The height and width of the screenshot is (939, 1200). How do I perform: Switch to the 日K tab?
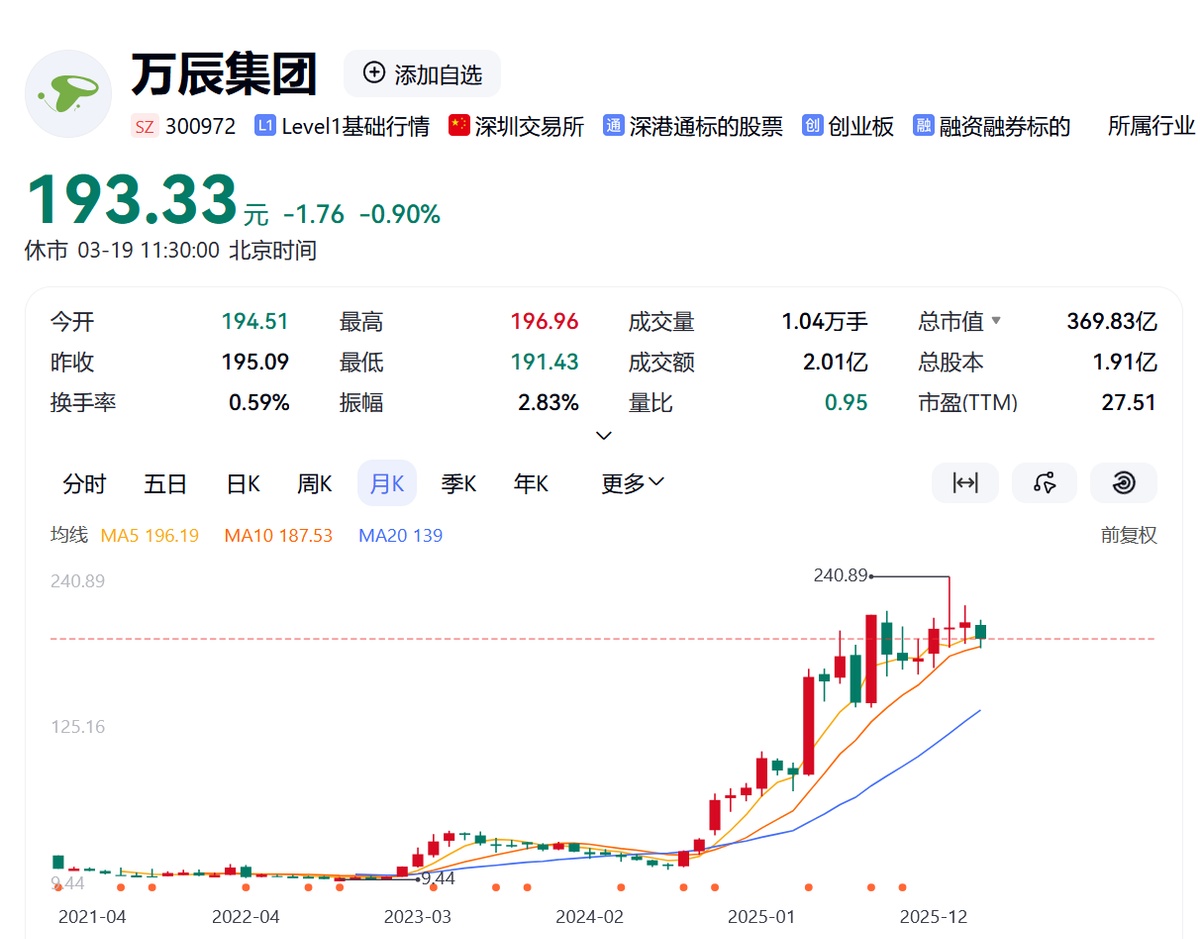243,484
